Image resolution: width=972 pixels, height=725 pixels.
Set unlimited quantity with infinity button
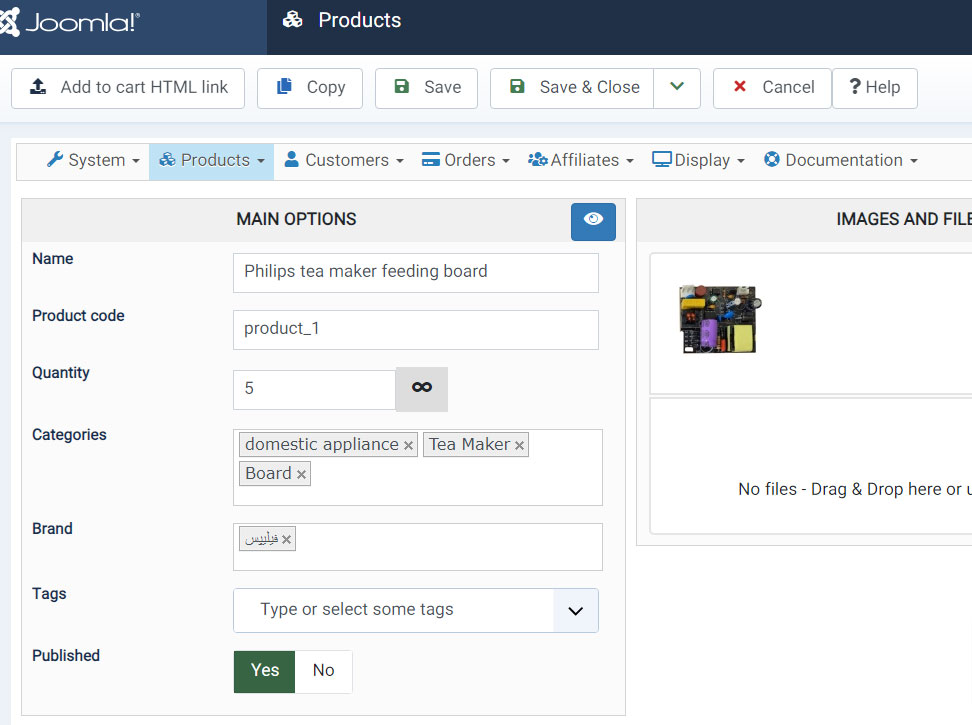click(422, 389)
